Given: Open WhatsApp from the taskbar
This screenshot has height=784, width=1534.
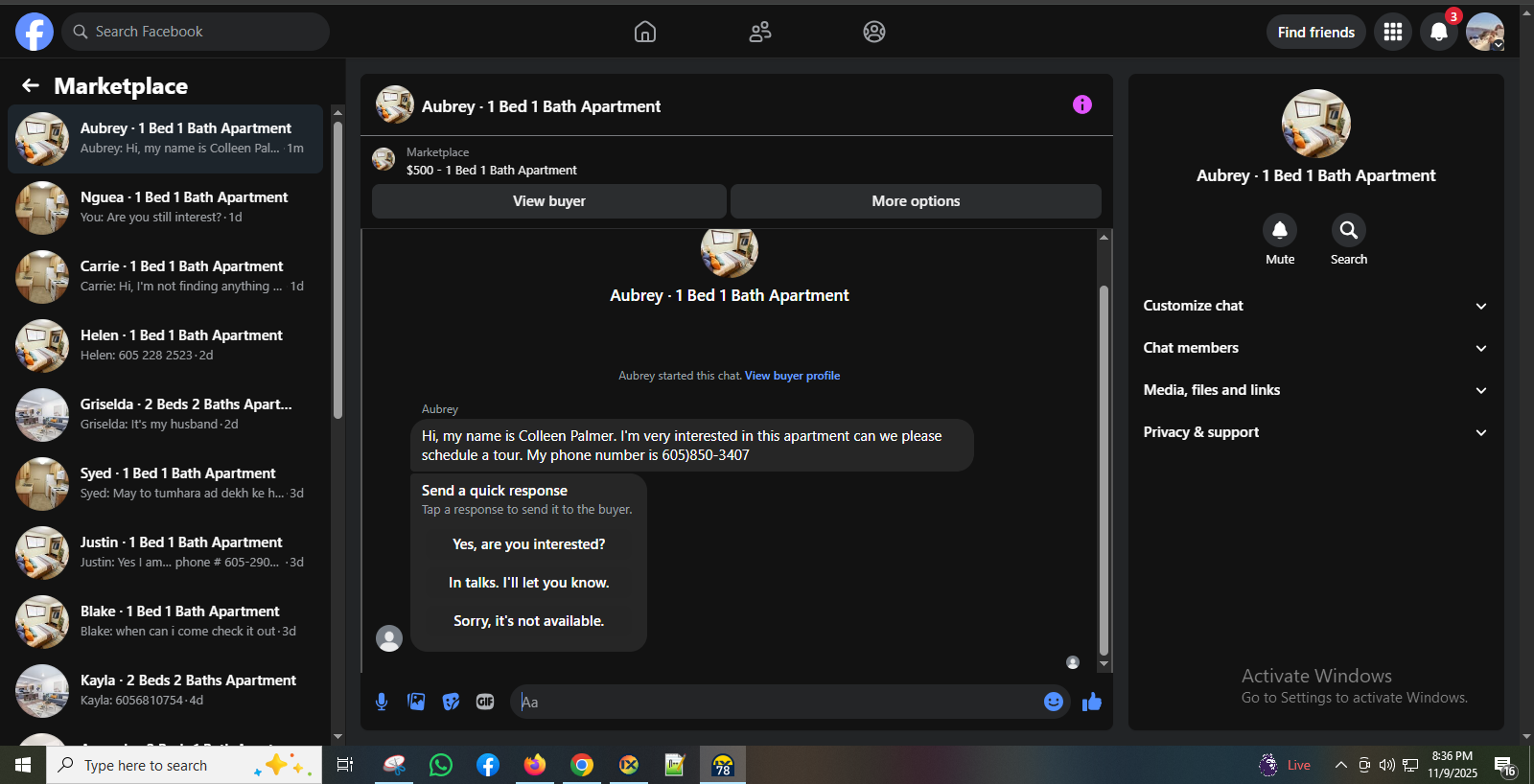Looking at the screenshot, I should (441, 765).
